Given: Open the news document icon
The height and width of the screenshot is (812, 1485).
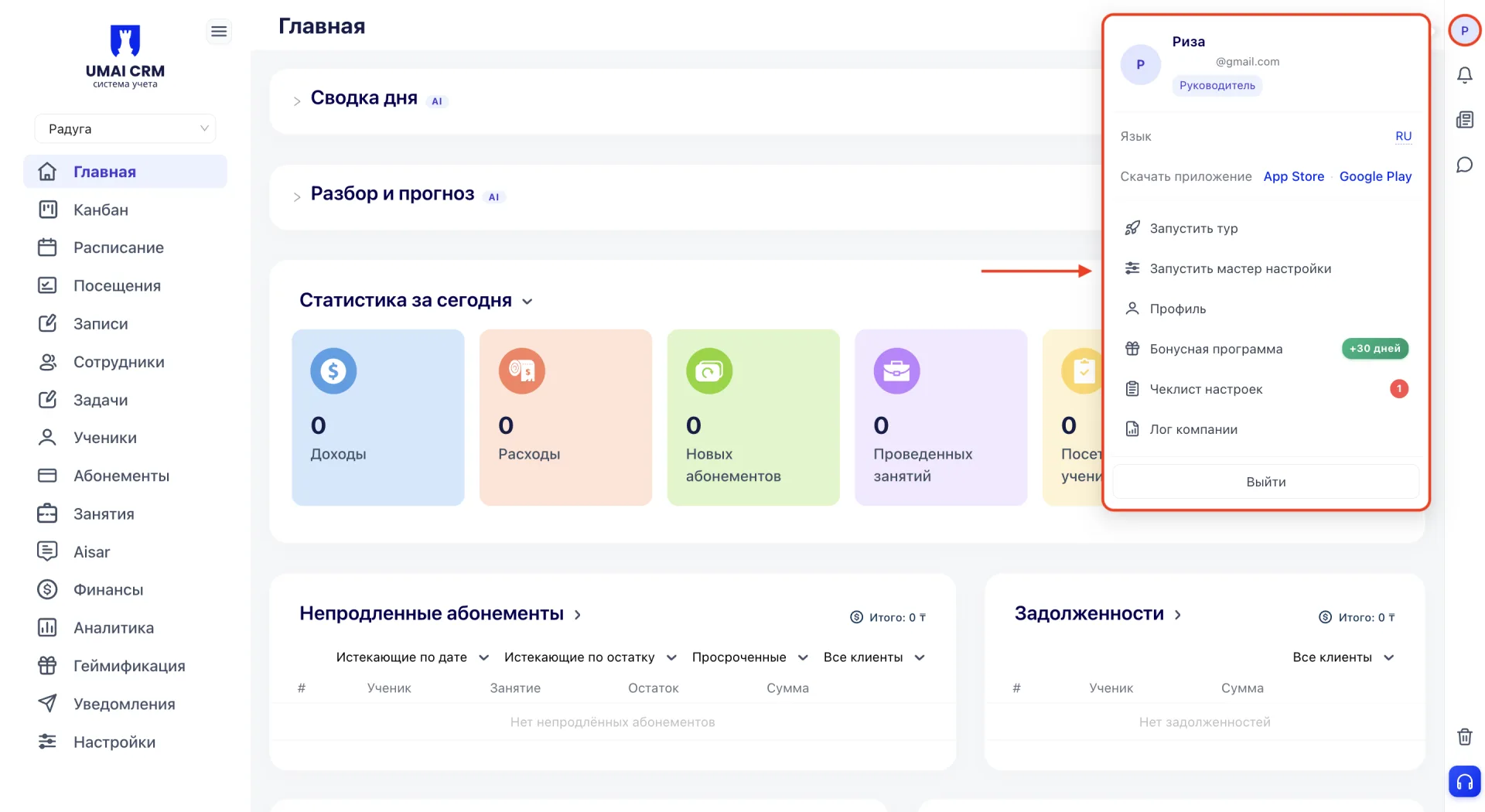Looking at the screenshot, I should [1464, 120].
